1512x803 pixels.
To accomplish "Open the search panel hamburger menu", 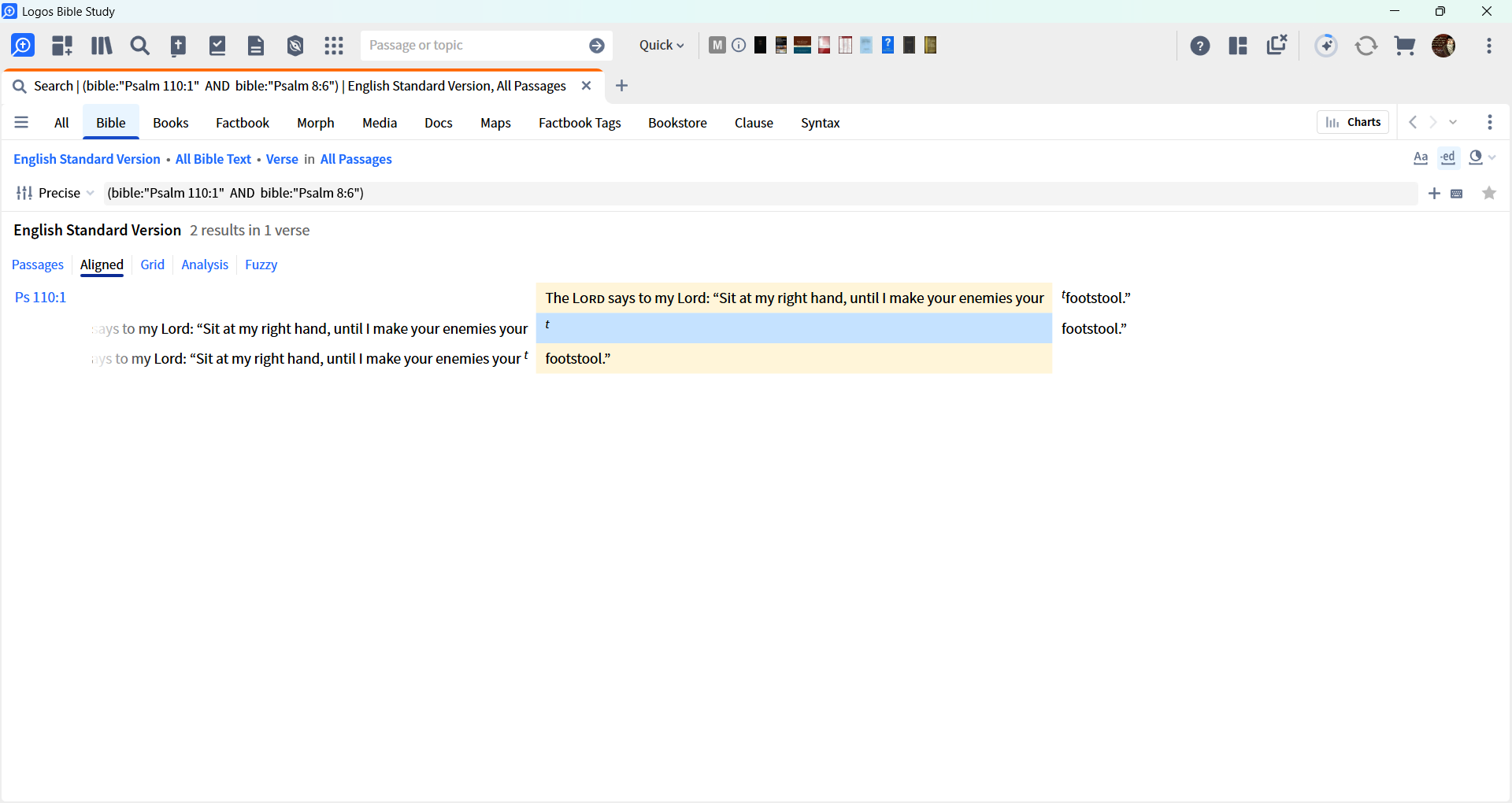I will 21,123.
